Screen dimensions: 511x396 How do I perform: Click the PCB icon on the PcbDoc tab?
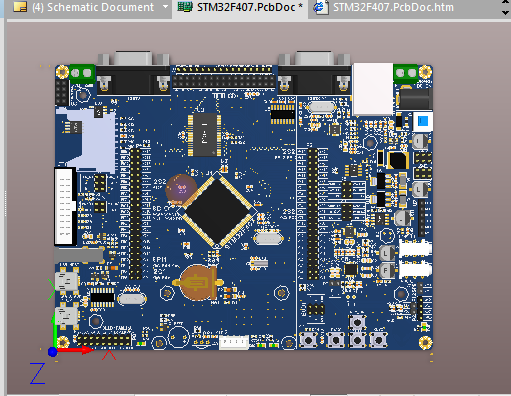(x=185, y=7)
